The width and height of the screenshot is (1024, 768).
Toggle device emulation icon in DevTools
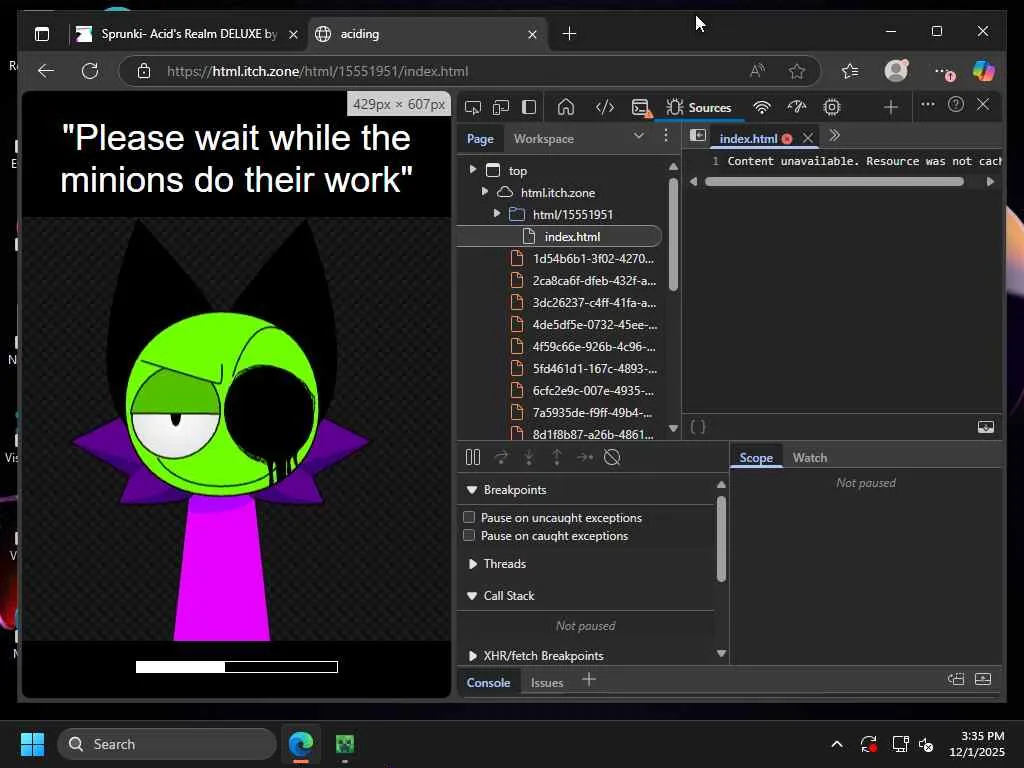[501, 107]
